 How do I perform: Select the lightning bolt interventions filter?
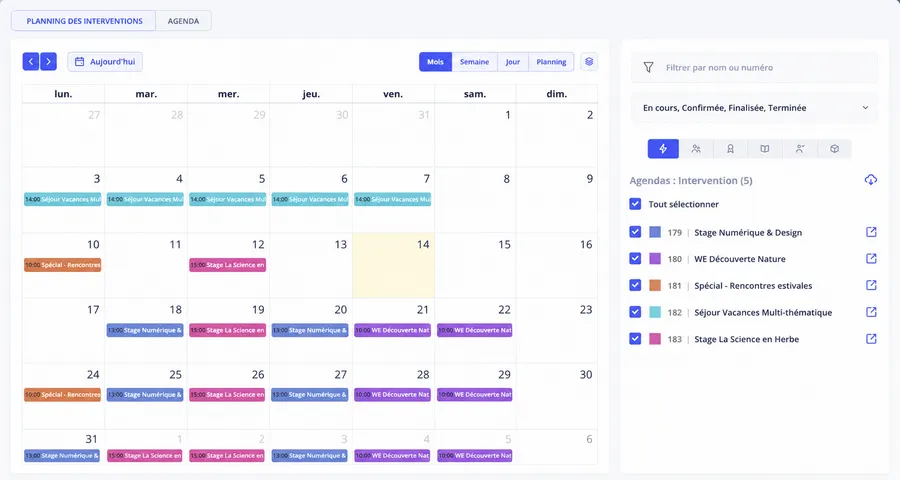click(x=663, y=149)
